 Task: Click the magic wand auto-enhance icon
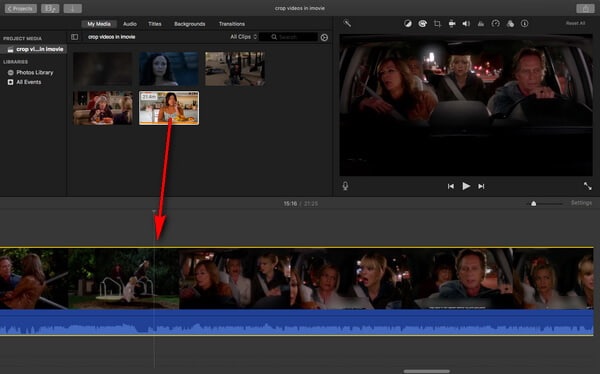[347, 24]
